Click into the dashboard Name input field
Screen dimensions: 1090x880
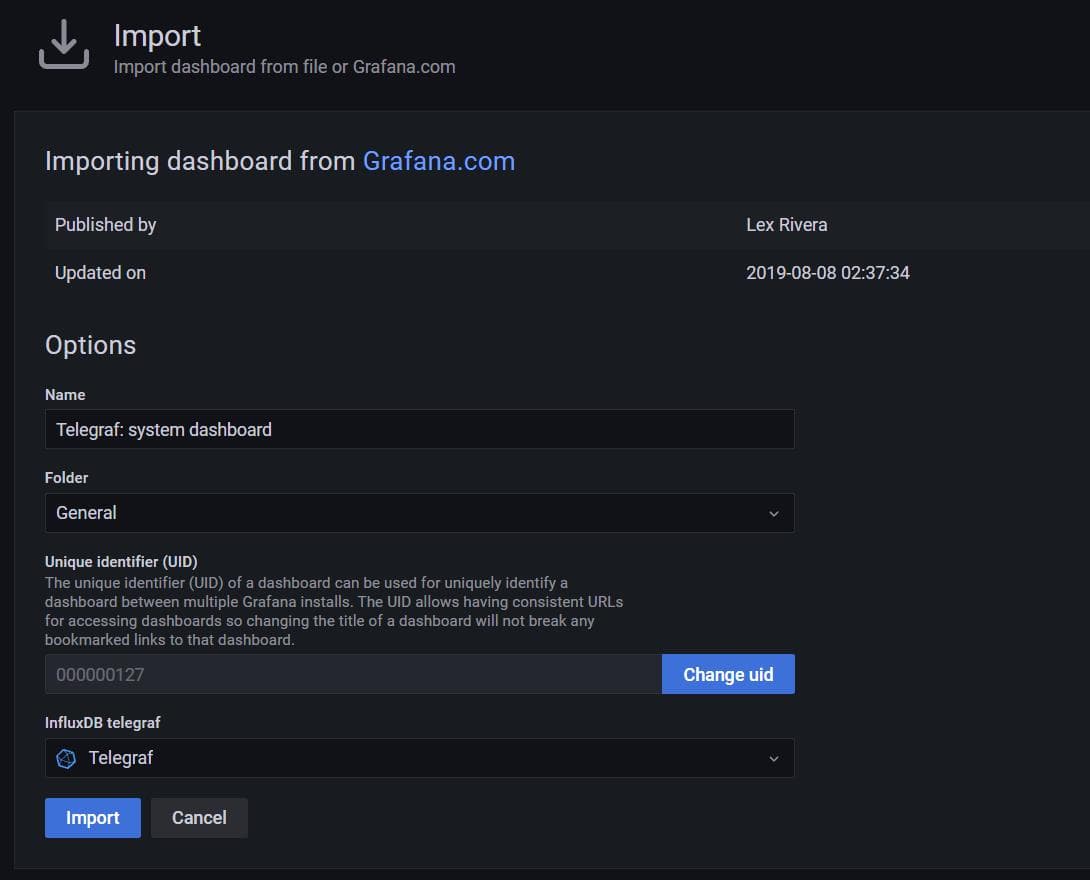click(419, 429)
